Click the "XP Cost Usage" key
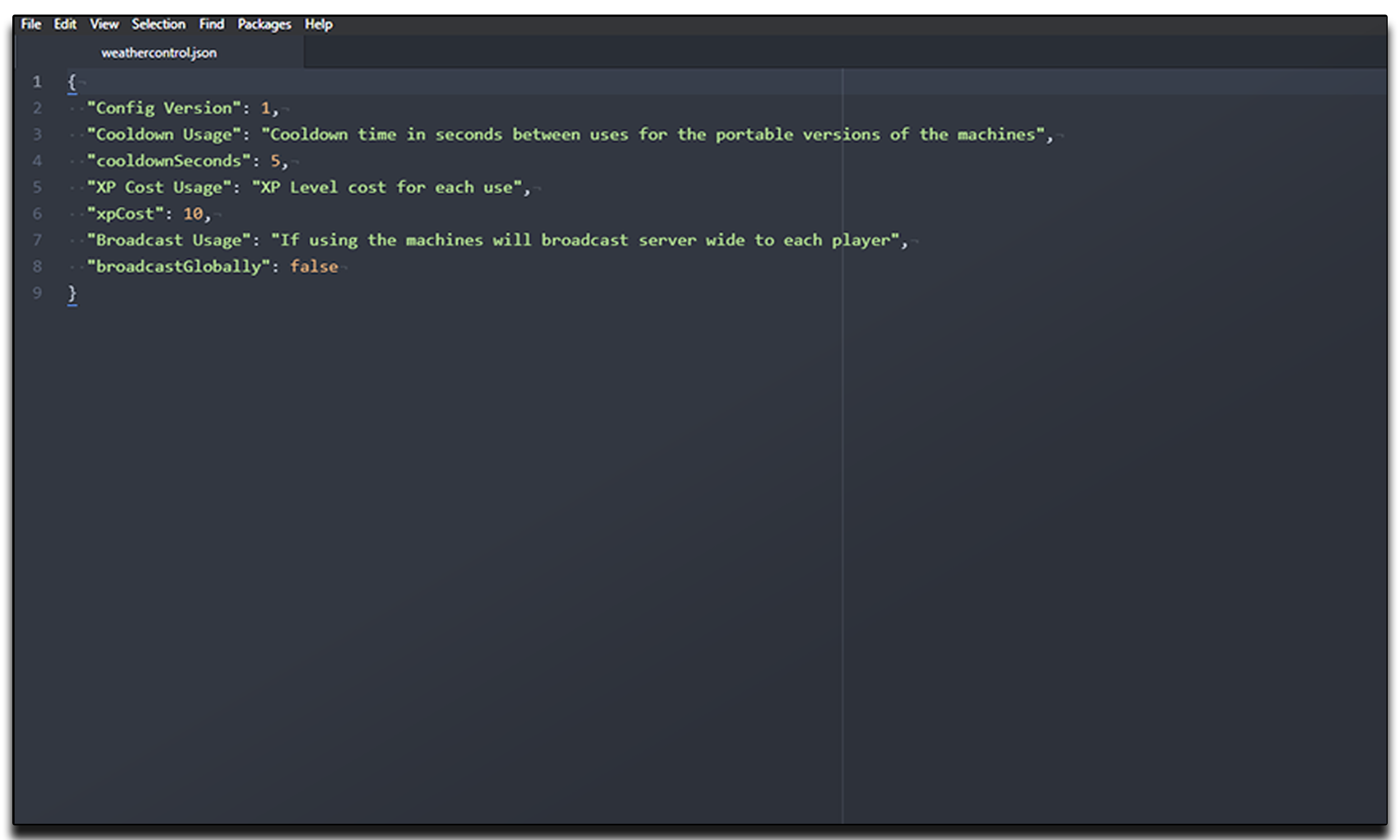The width and height of the screenshot is (1400, 840). [159, 188]
